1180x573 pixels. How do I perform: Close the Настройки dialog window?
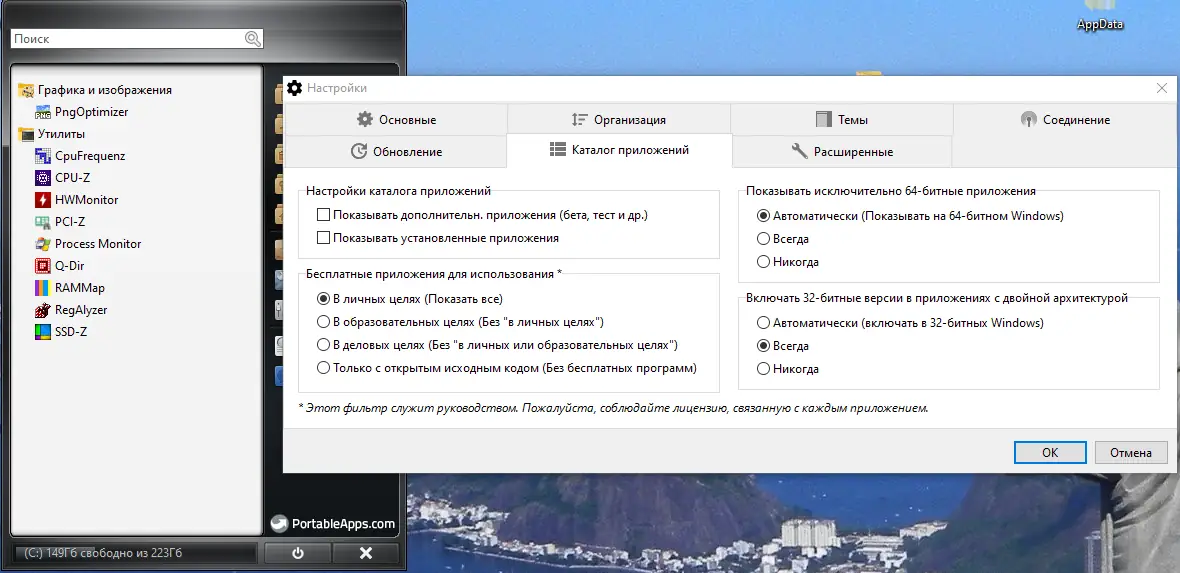[1161, 88]
